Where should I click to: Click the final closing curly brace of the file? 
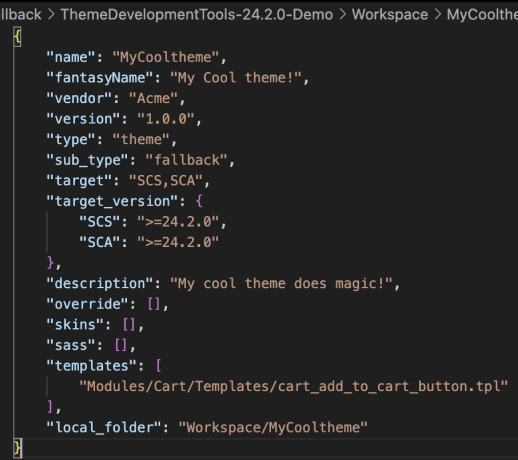coord(17,448)
